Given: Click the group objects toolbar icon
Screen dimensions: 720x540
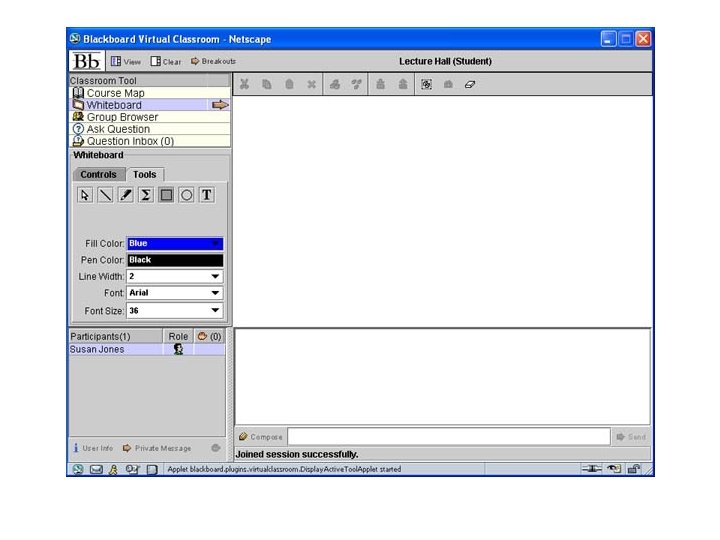Looking at the screenshot, I should coord(335,84).
